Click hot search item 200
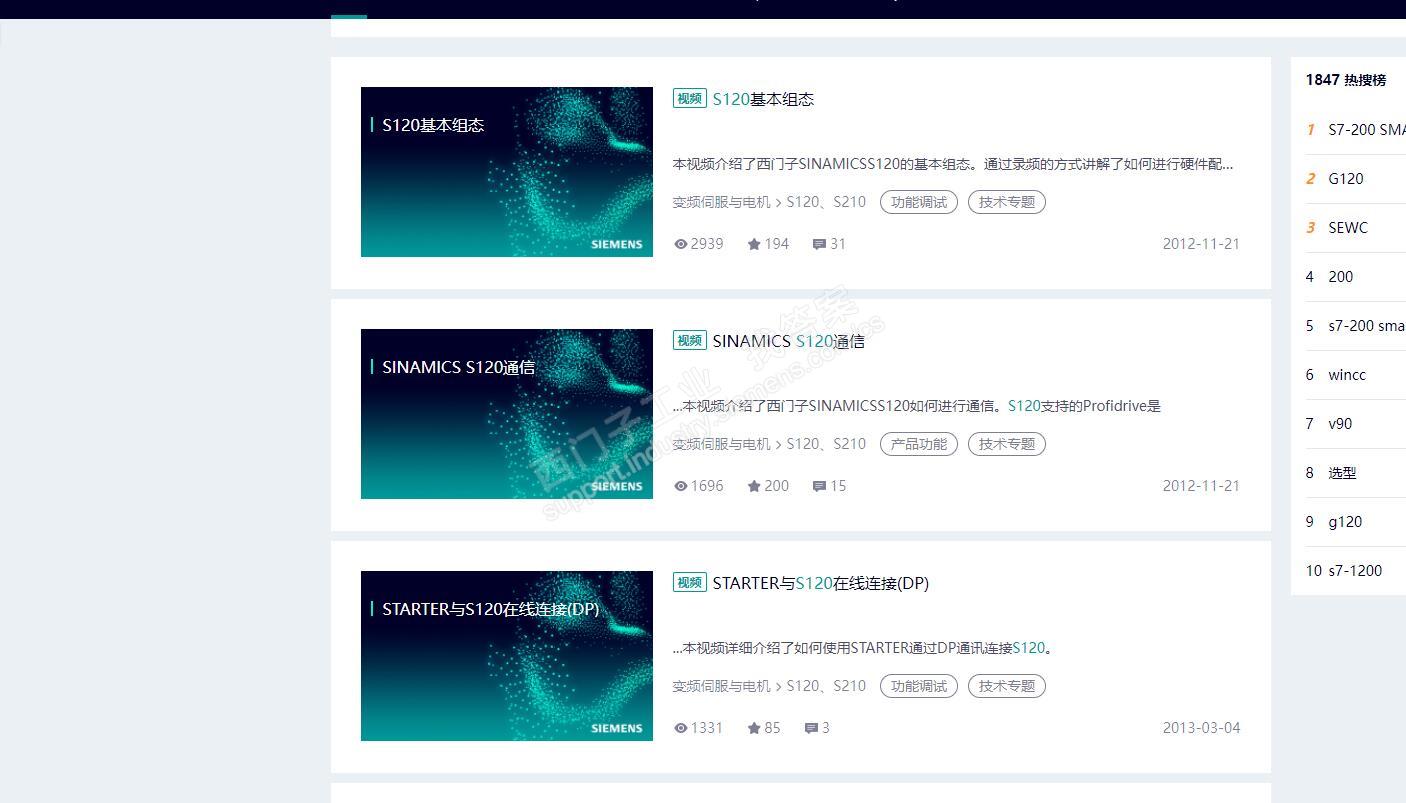This screenshot has width=1406, height=803. [x=1341, y=277]
